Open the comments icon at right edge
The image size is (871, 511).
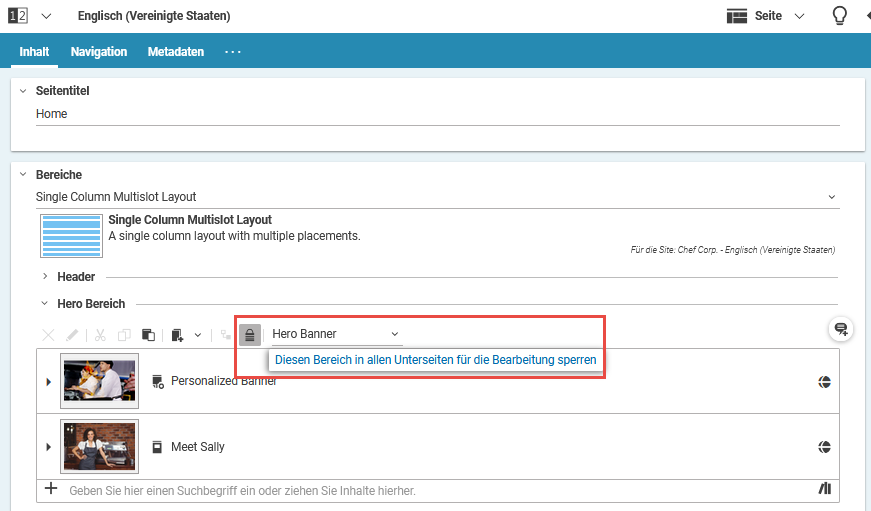point(841,329)
